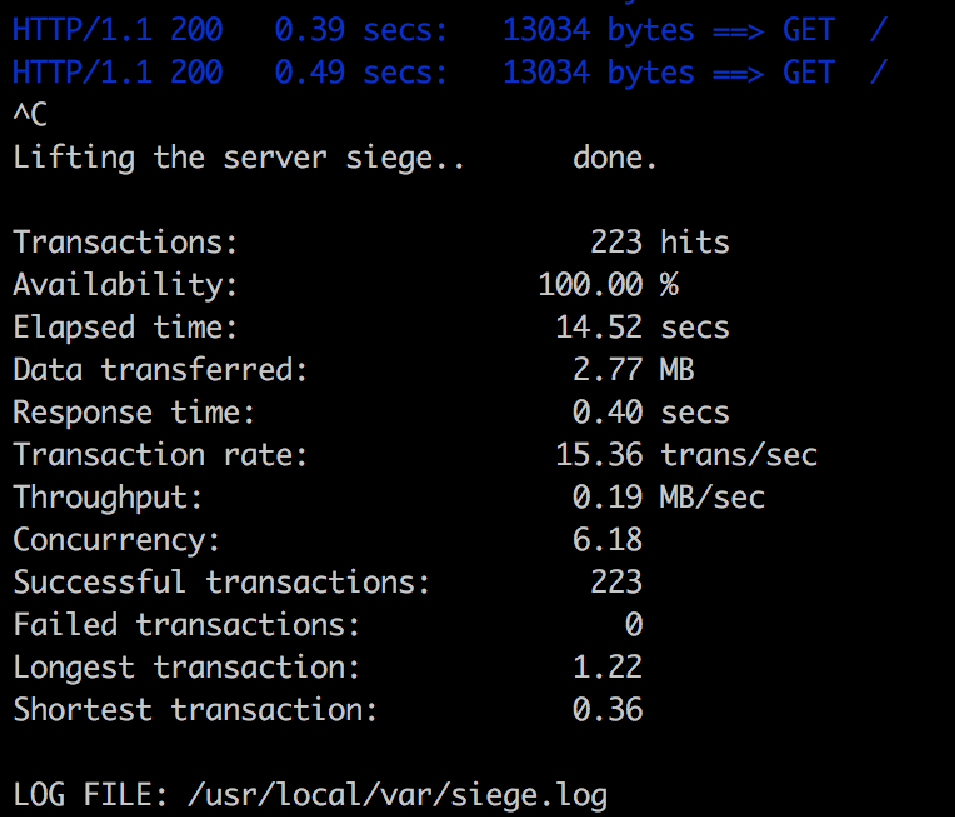The width and height of the screenshot is (955, 817).
Task: Click the Concurrency 6.18 value
Action: click(x=607, y=540)
